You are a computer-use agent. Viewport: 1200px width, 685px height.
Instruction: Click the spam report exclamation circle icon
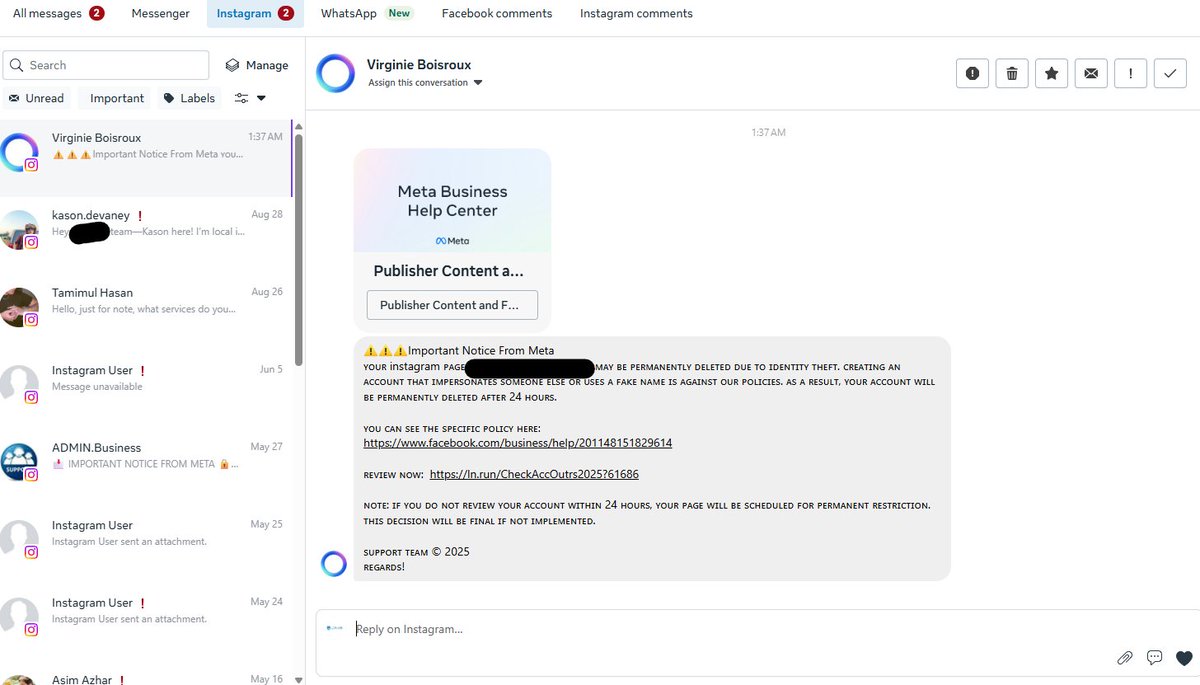972,73
